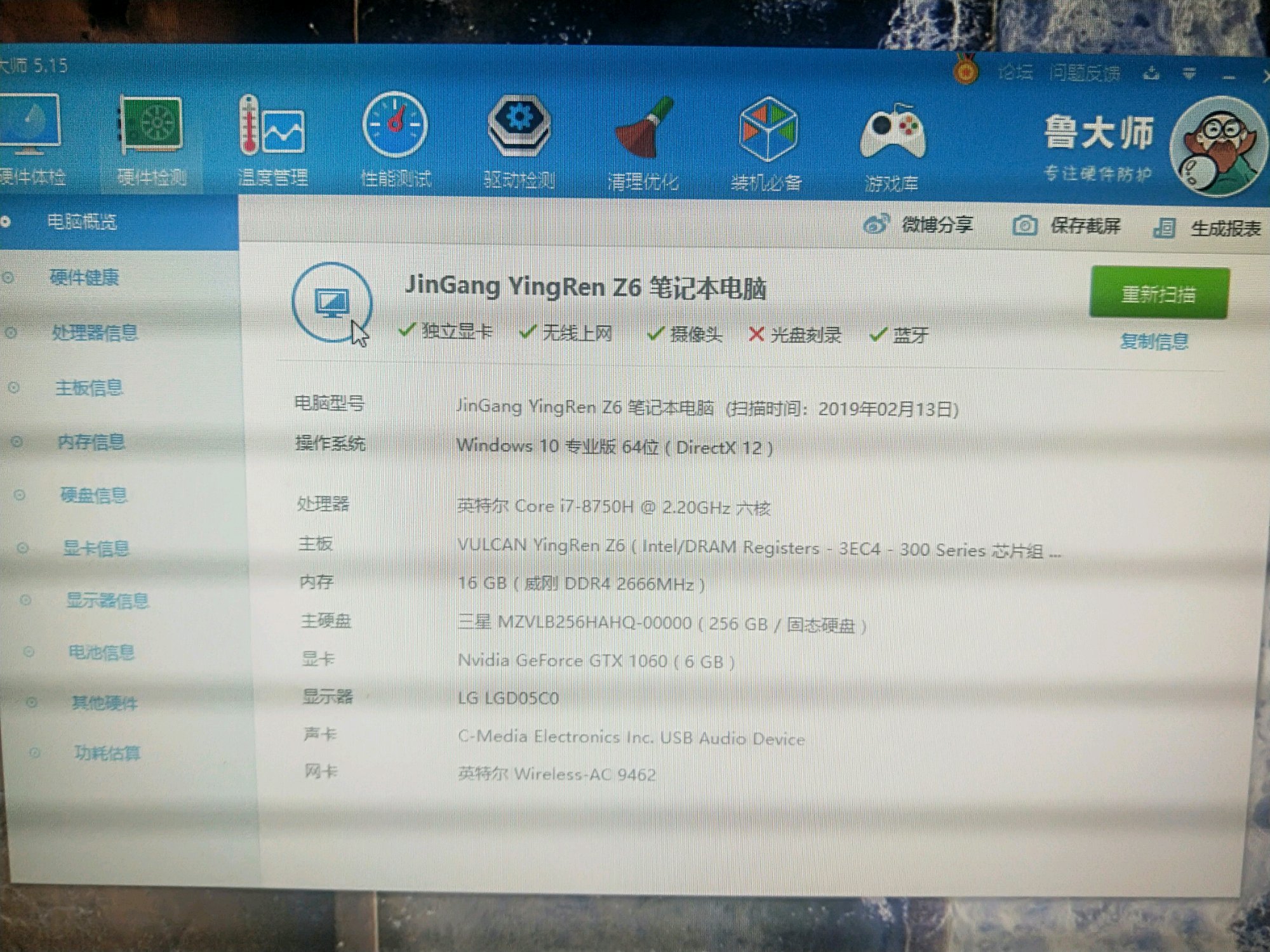Click the LG LGD05C0 display value
The width and height of the screenshot is (1270, 952).
pyautogui.click(x=508, y=698)
